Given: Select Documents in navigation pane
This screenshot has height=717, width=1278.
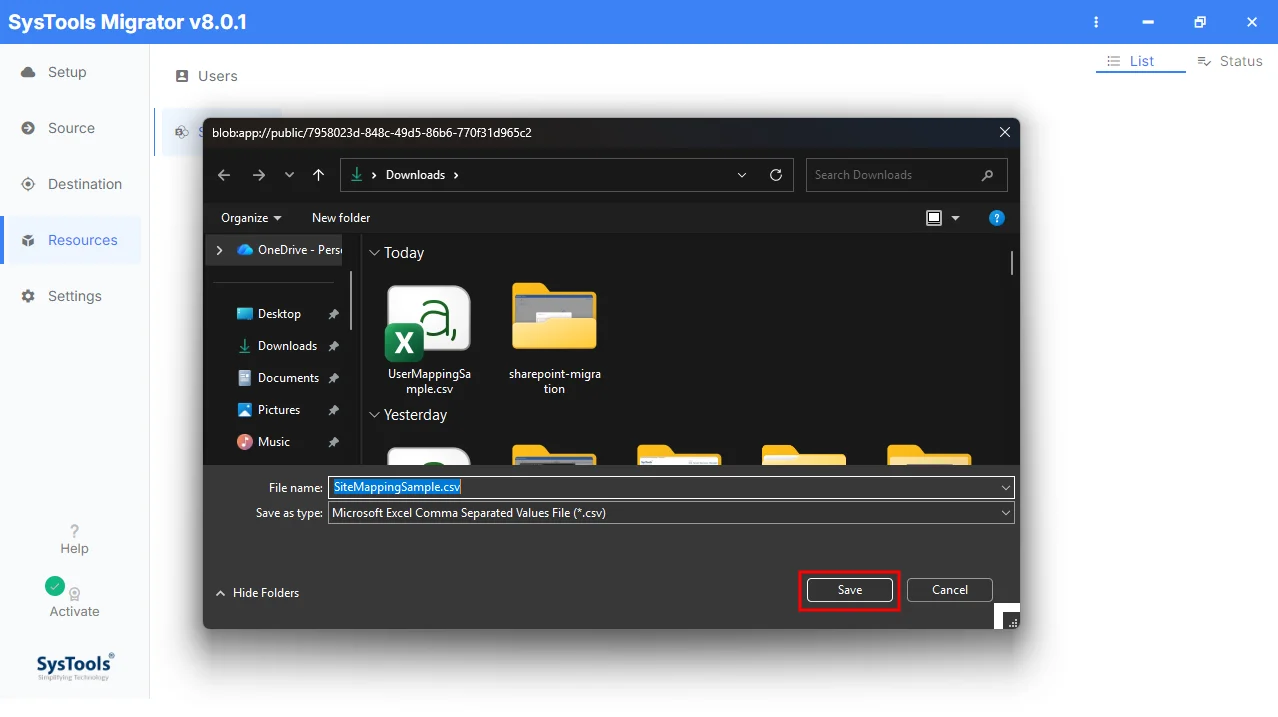Looking at the screenshot, I should [288, 378].
